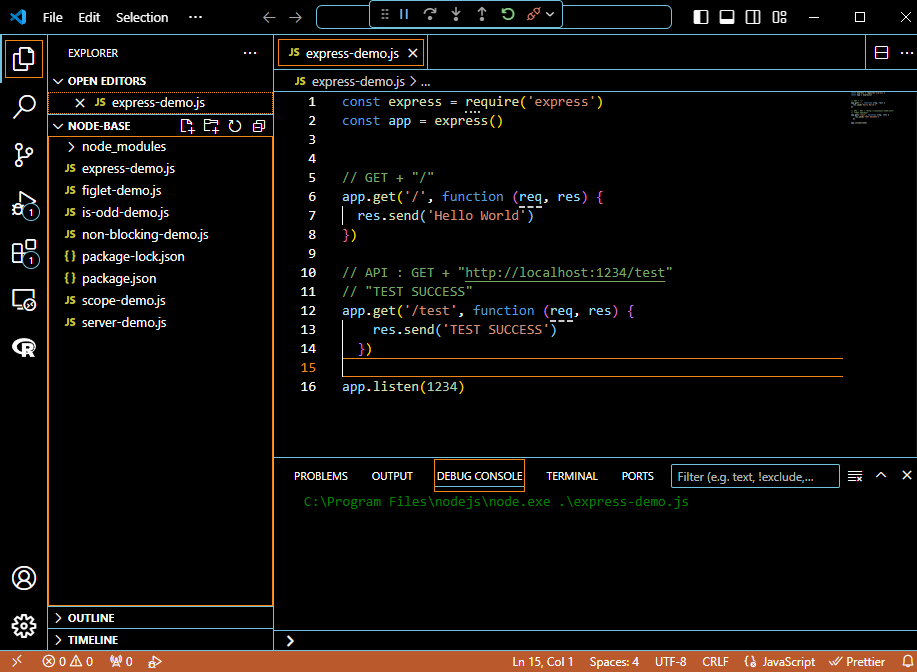The width and height of the screenshot is (917, 672).
Task: Go back in navigation history
Action: [x=269, y=18]
